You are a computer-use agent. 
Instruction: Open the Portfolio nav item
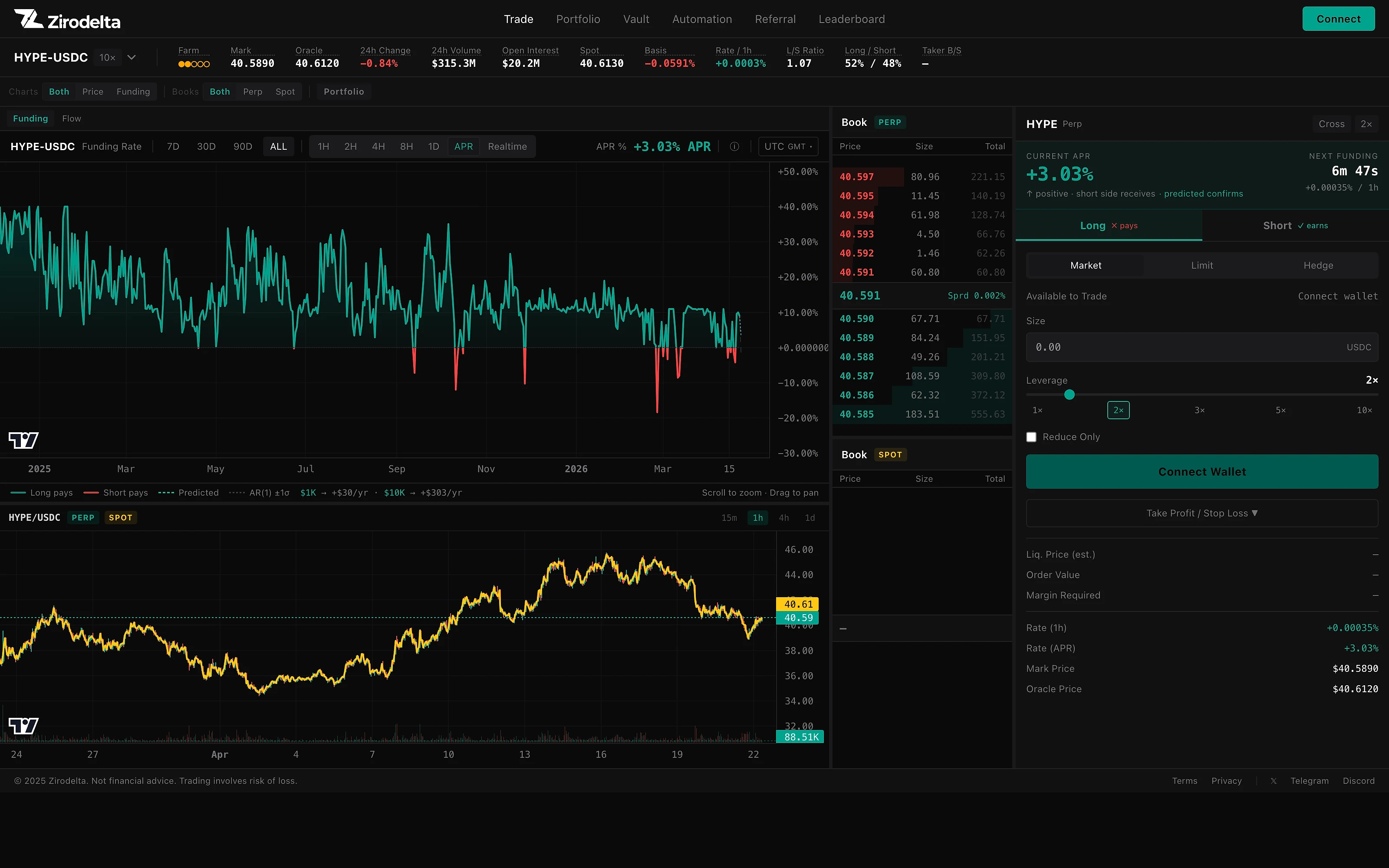578,20
